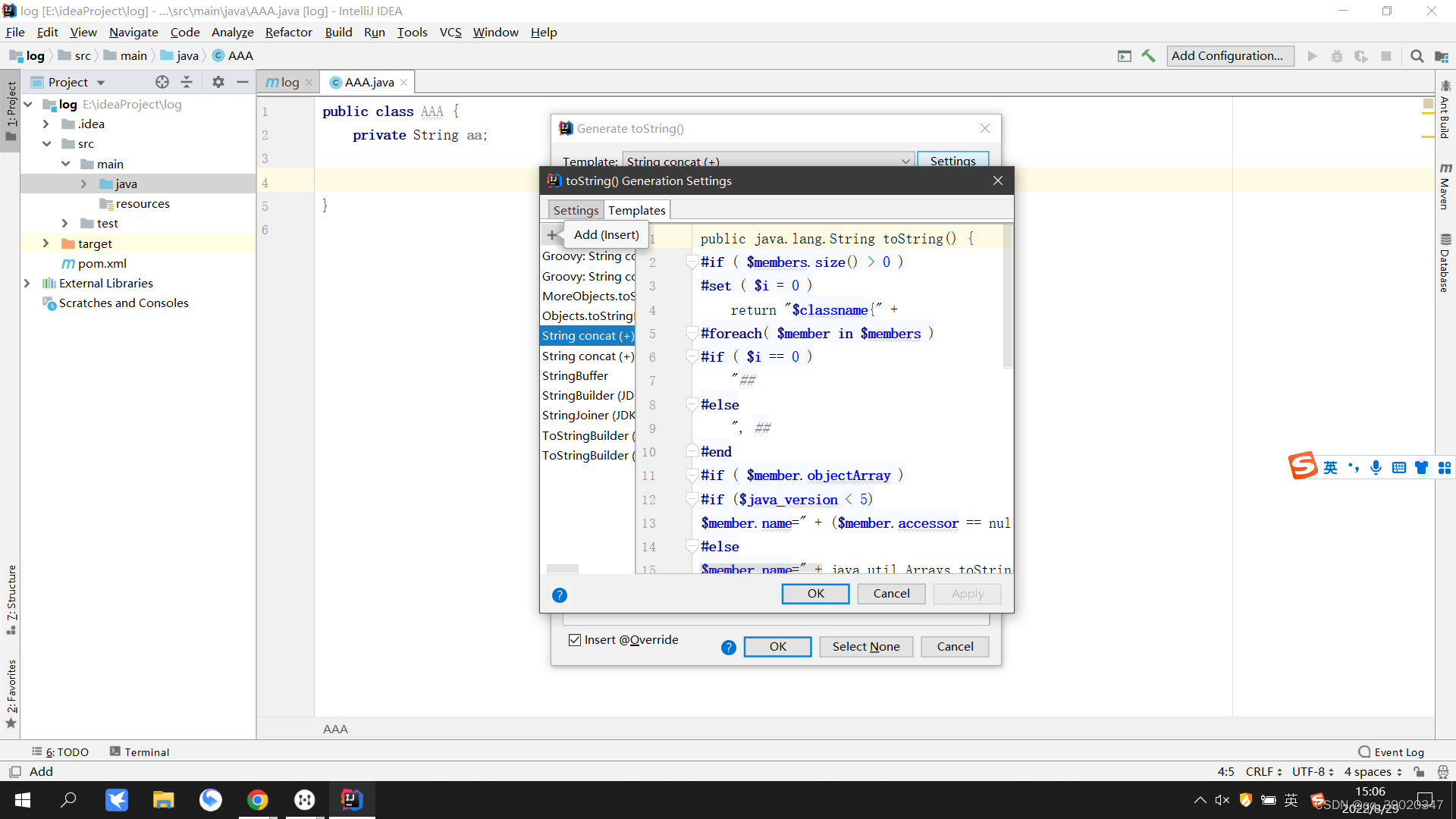Image resolution: width=1456 pixels, height=819 pixels.
Task: Click the help icon in Generation Settings
Action: (x=560, y=595)
